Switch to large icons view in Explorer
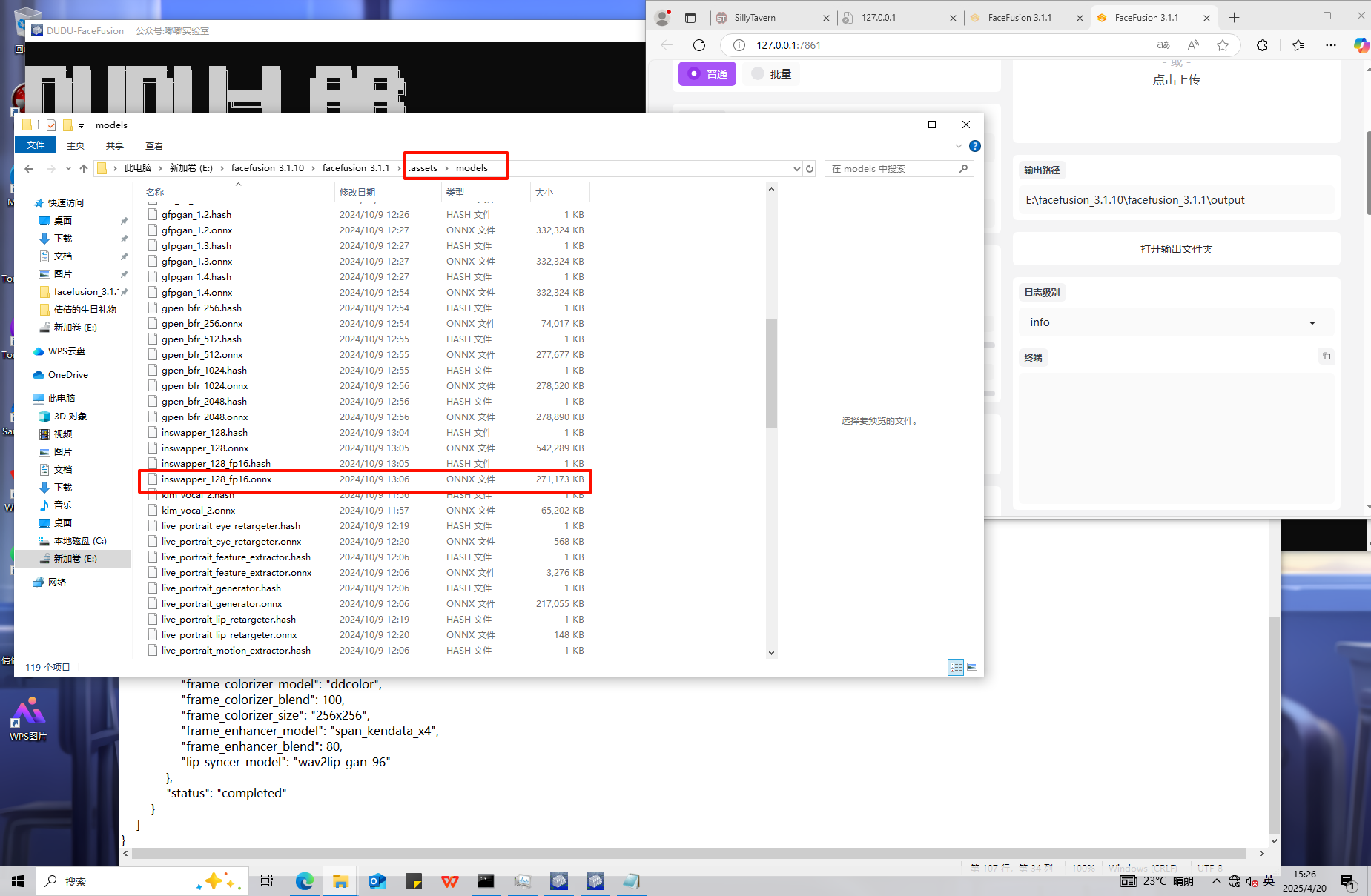The width and height of the screenshot is (1371, 896). (972, 667)
